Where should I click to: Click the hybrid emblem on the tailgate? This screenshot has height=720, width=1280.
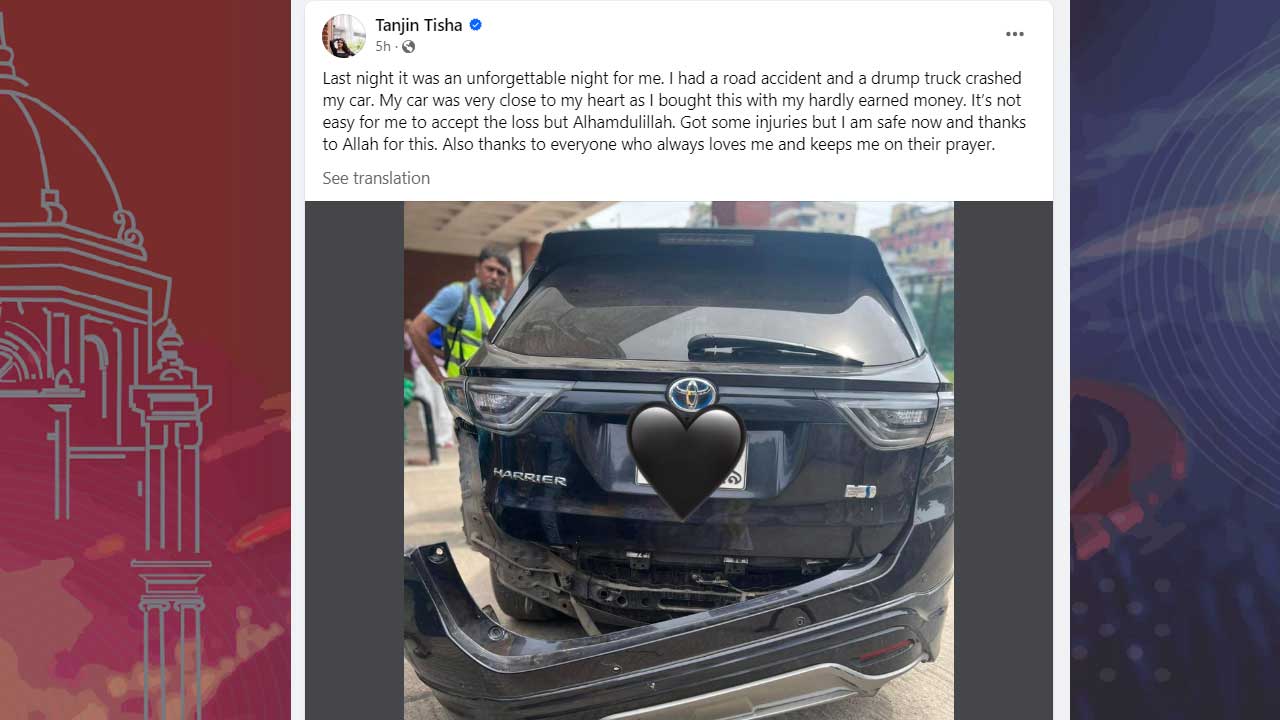tap(860, 491)
